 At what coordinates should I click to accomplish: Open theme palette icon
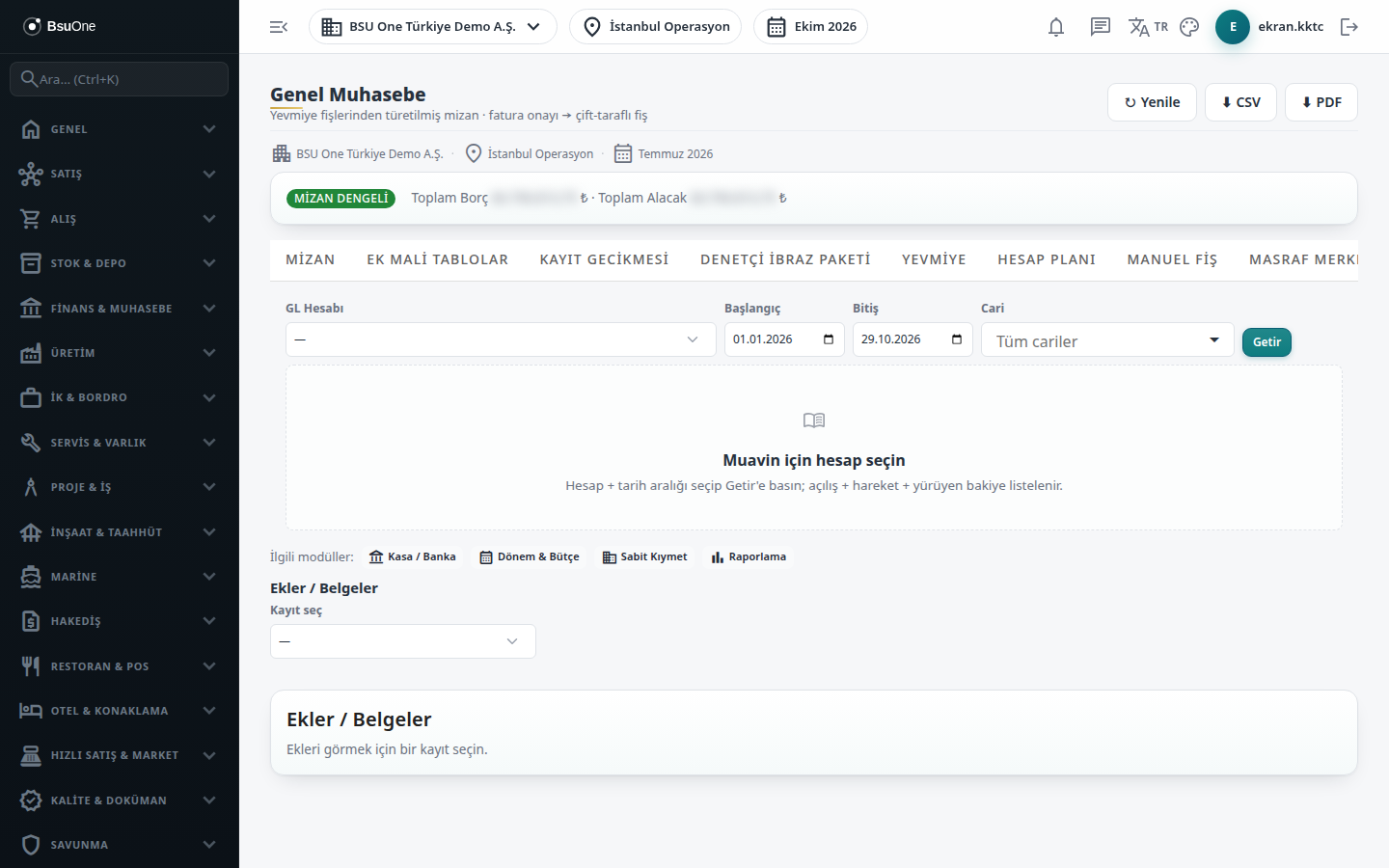1189,27
